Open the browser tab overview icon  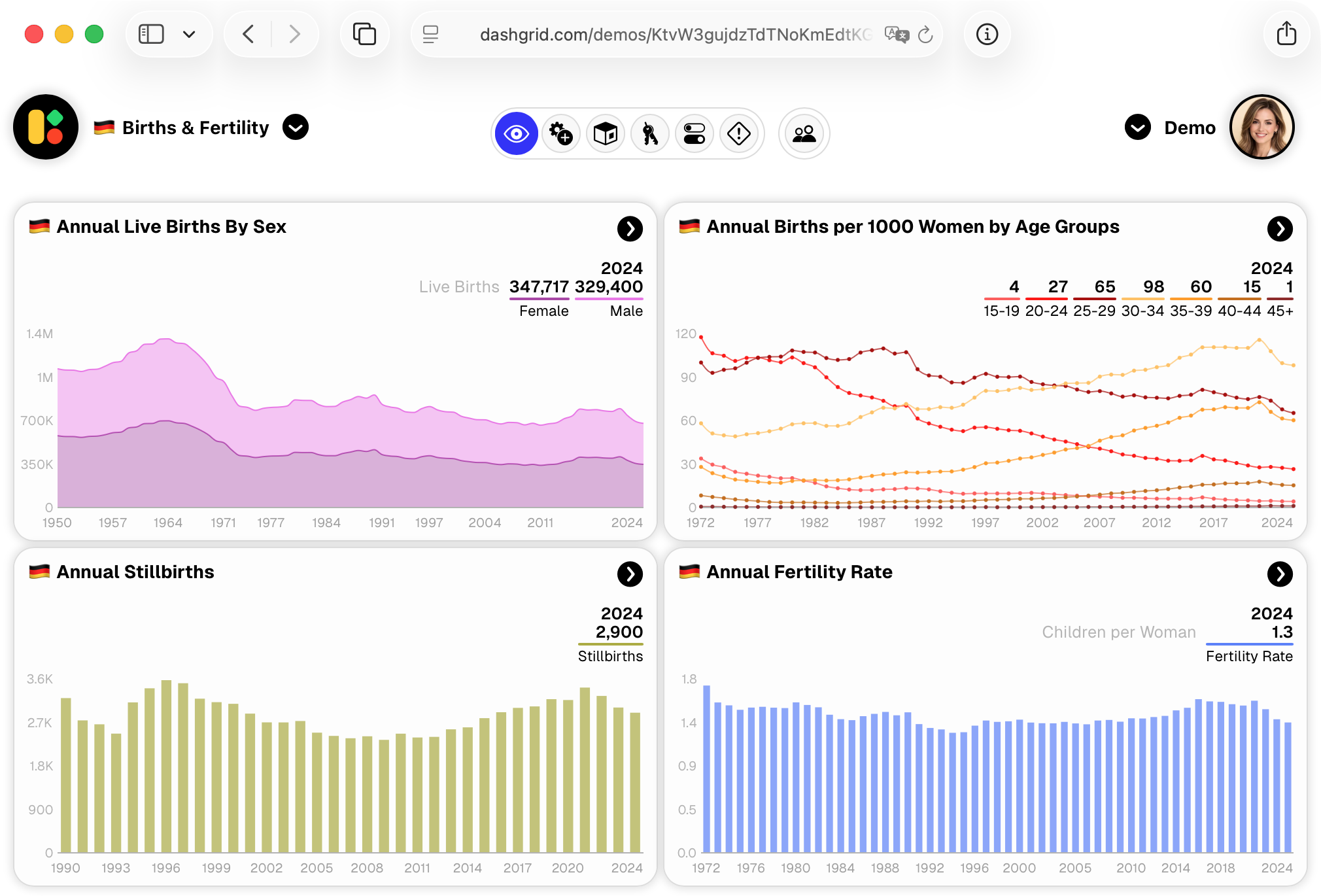click(365, 34)
